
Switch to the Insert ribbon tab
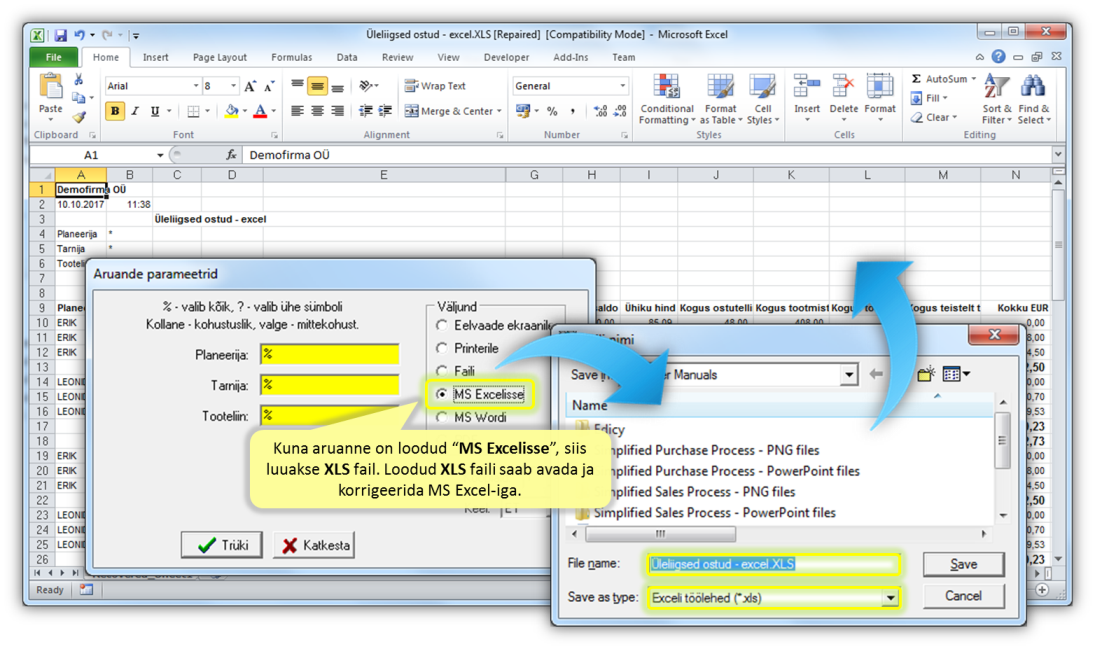tap(155, 57)
